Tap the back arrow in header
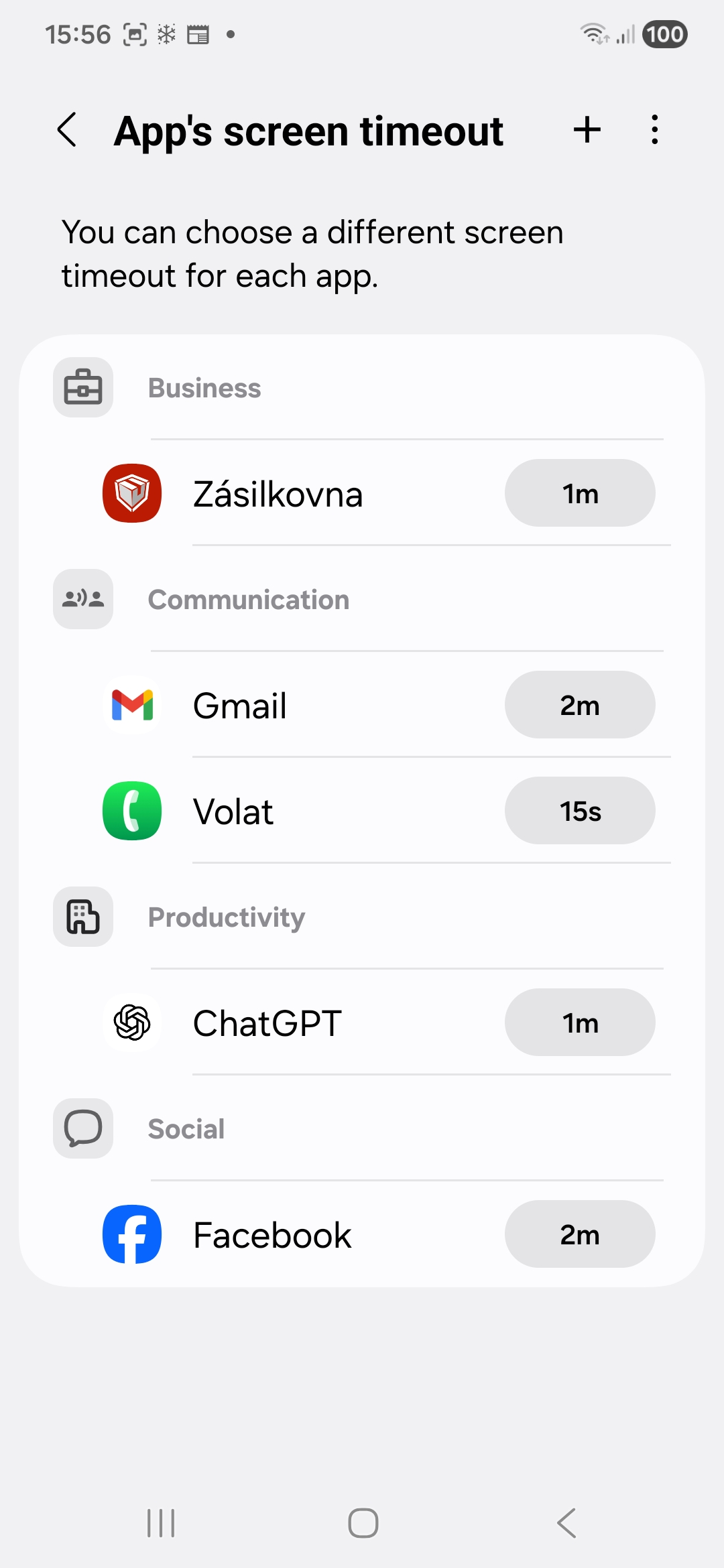The image size is (724, 1568). pos(67,129)
